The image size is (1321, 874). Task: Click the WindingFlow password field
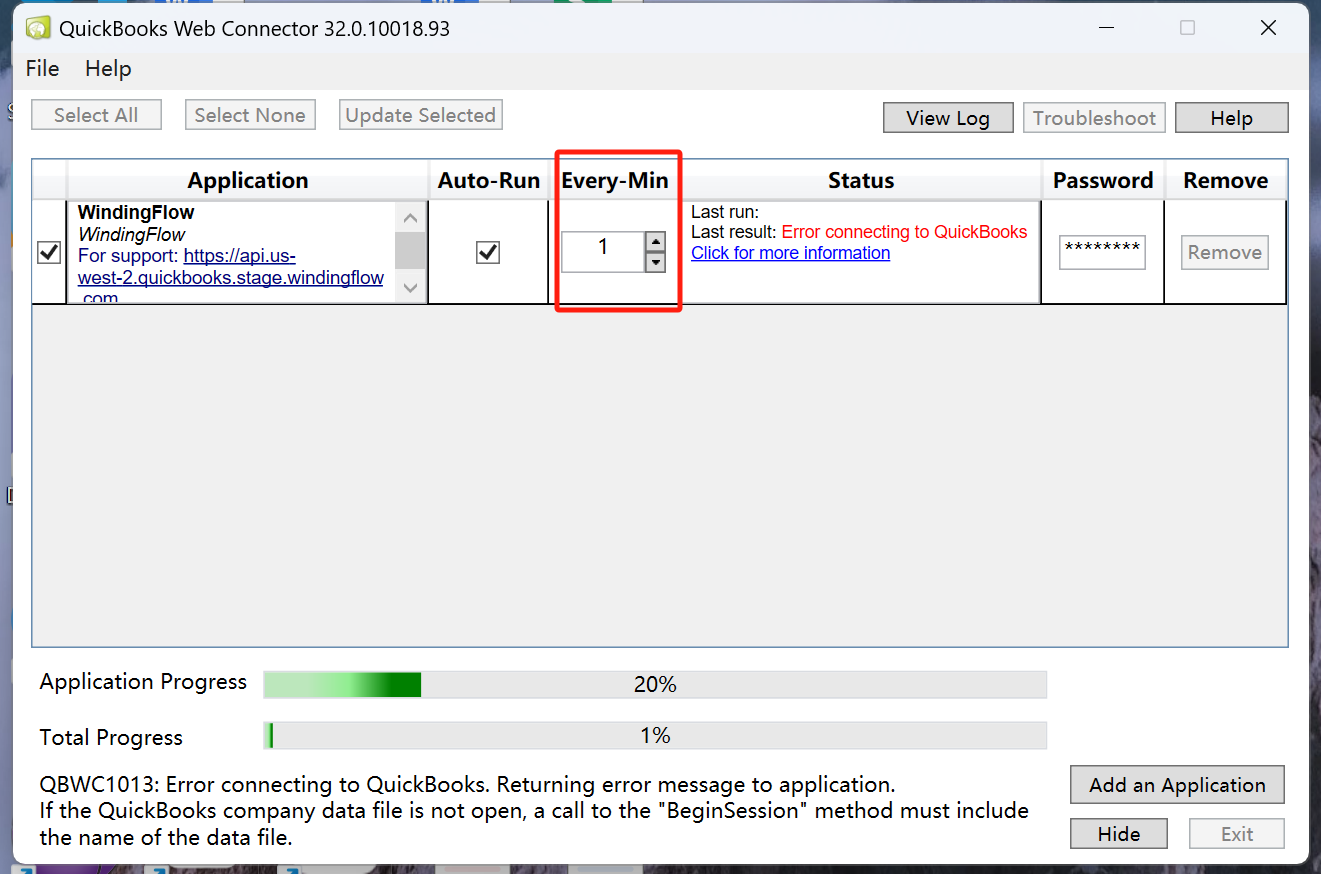pyautogui.click(x=1102, y=252)
